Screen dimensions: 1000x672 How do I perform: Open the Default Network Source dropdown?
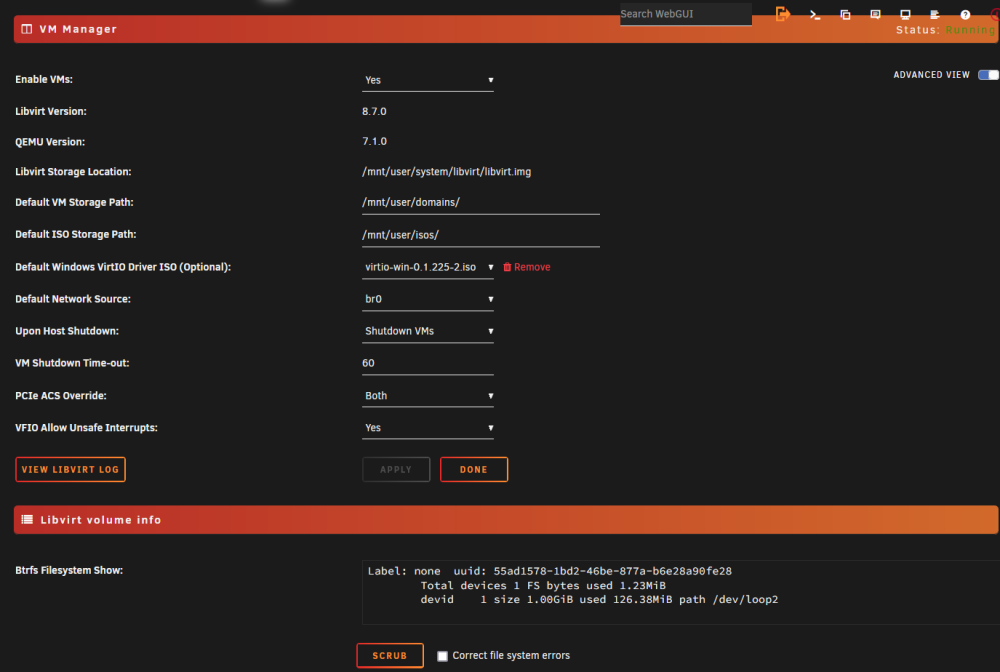[427, 299]
